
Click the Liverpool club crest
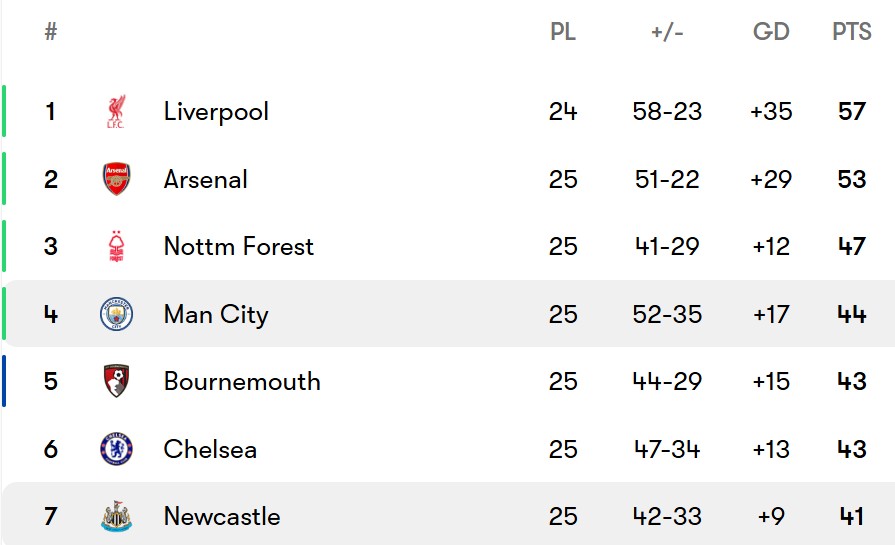(x=116, y=111)
